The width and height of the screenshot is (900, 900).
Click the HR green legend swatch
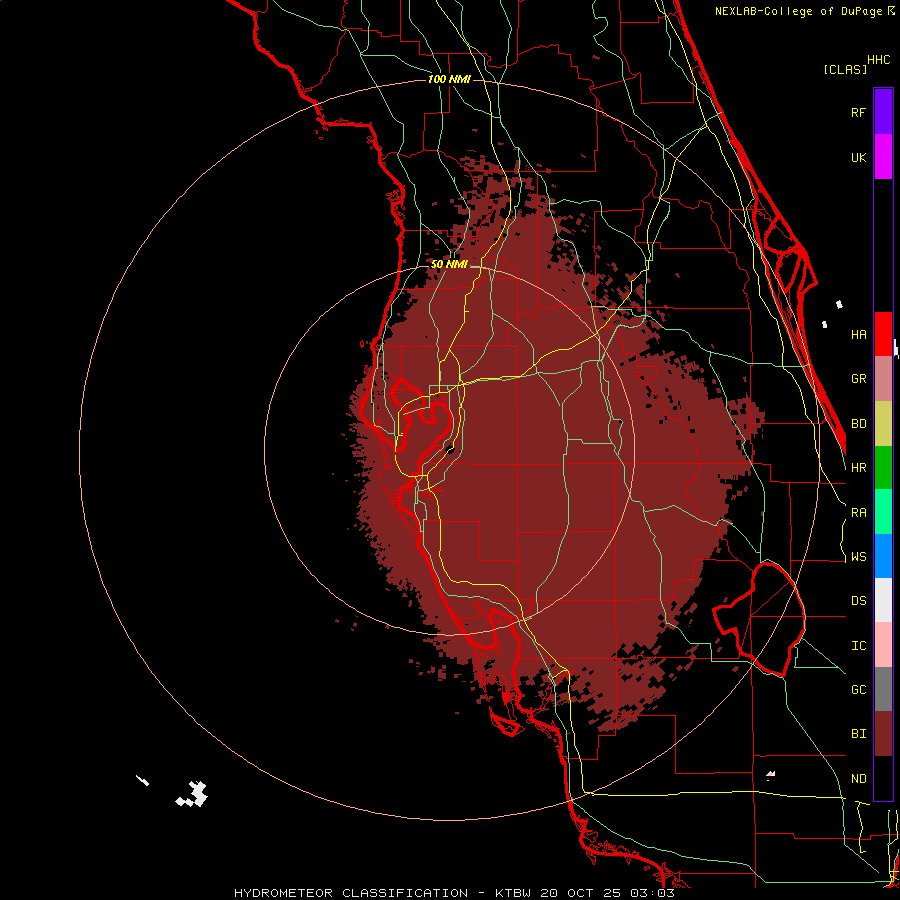pos(883,468)
